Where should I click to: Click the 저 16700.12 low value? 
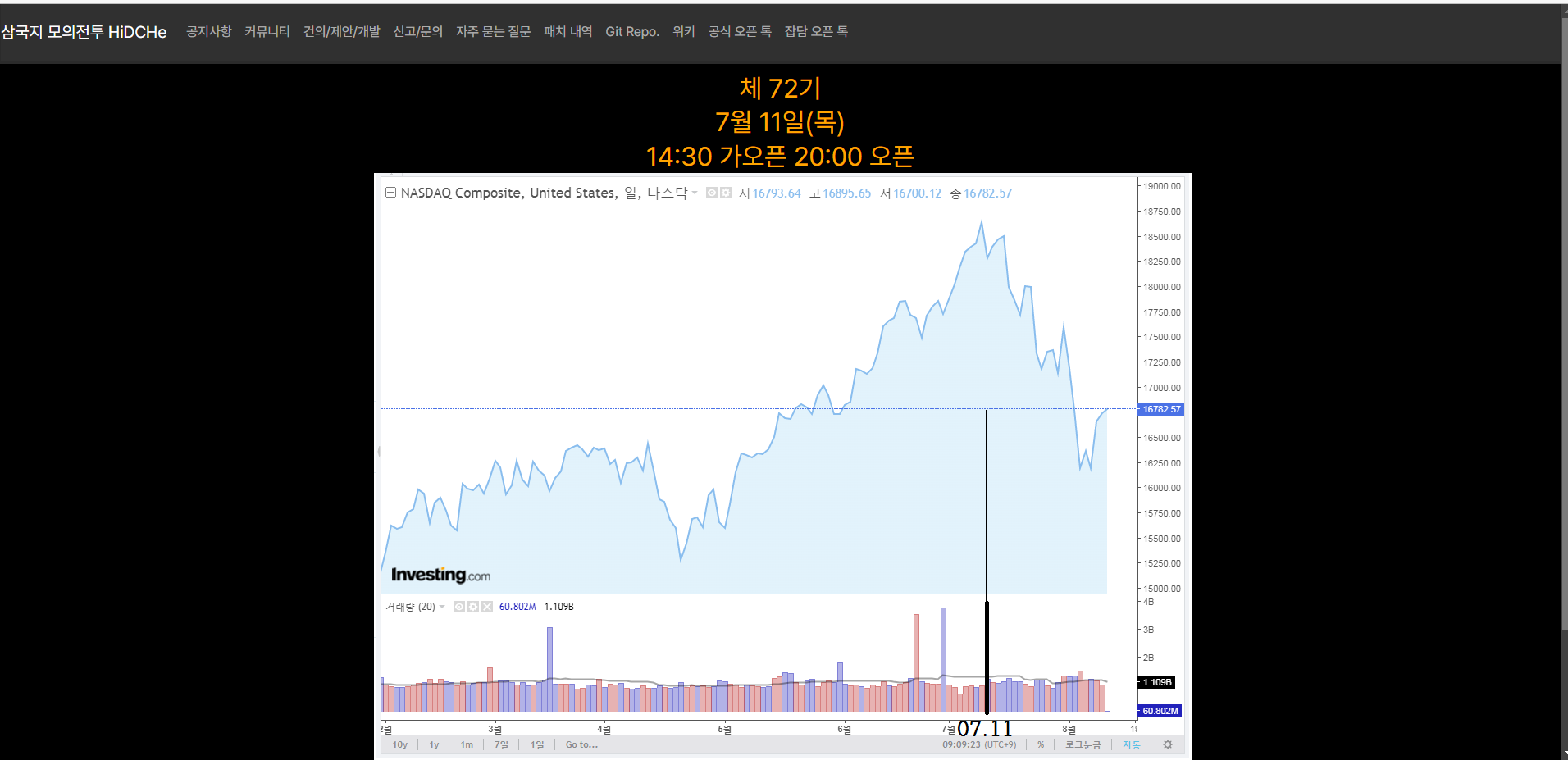(x=911, y=193)
